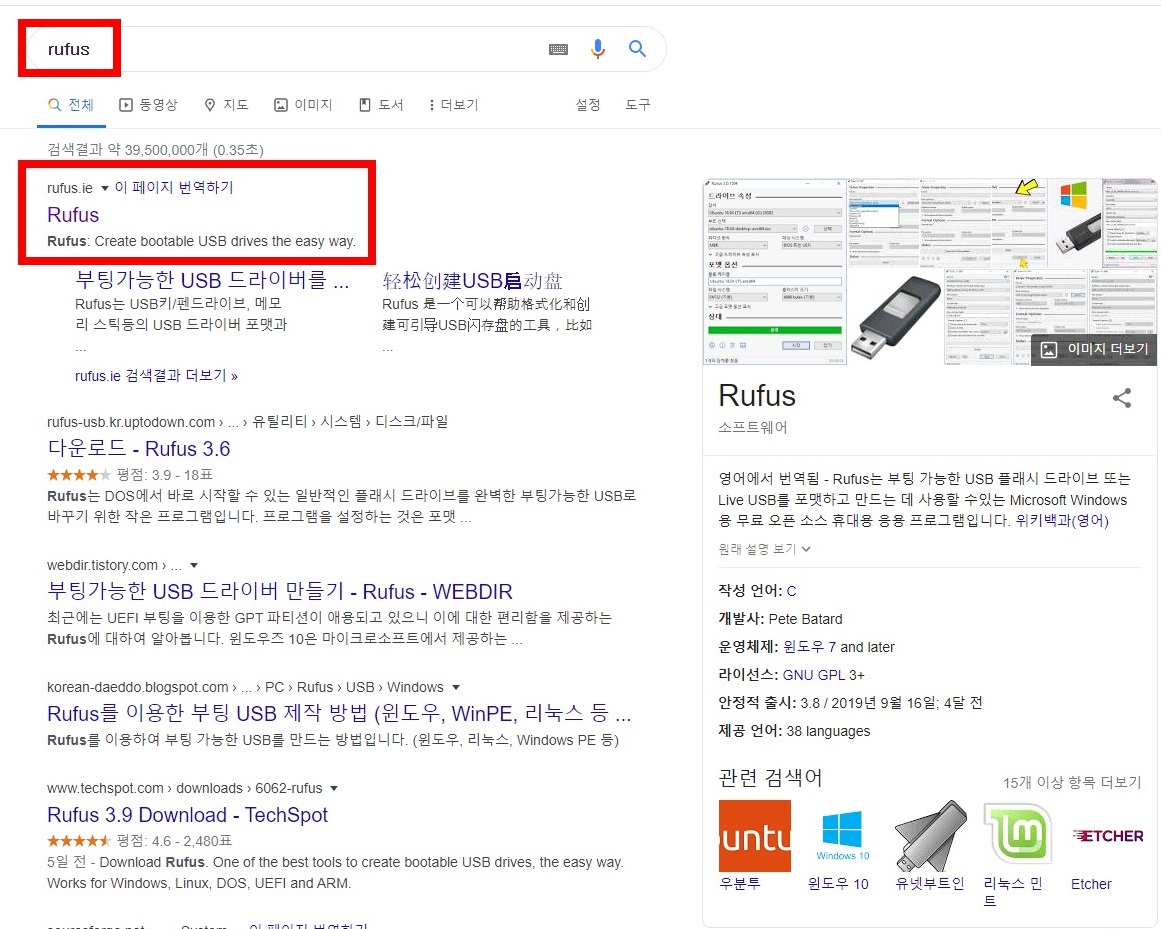
Task: Click the Ubuntu logo related search
Action: (755, 836)
